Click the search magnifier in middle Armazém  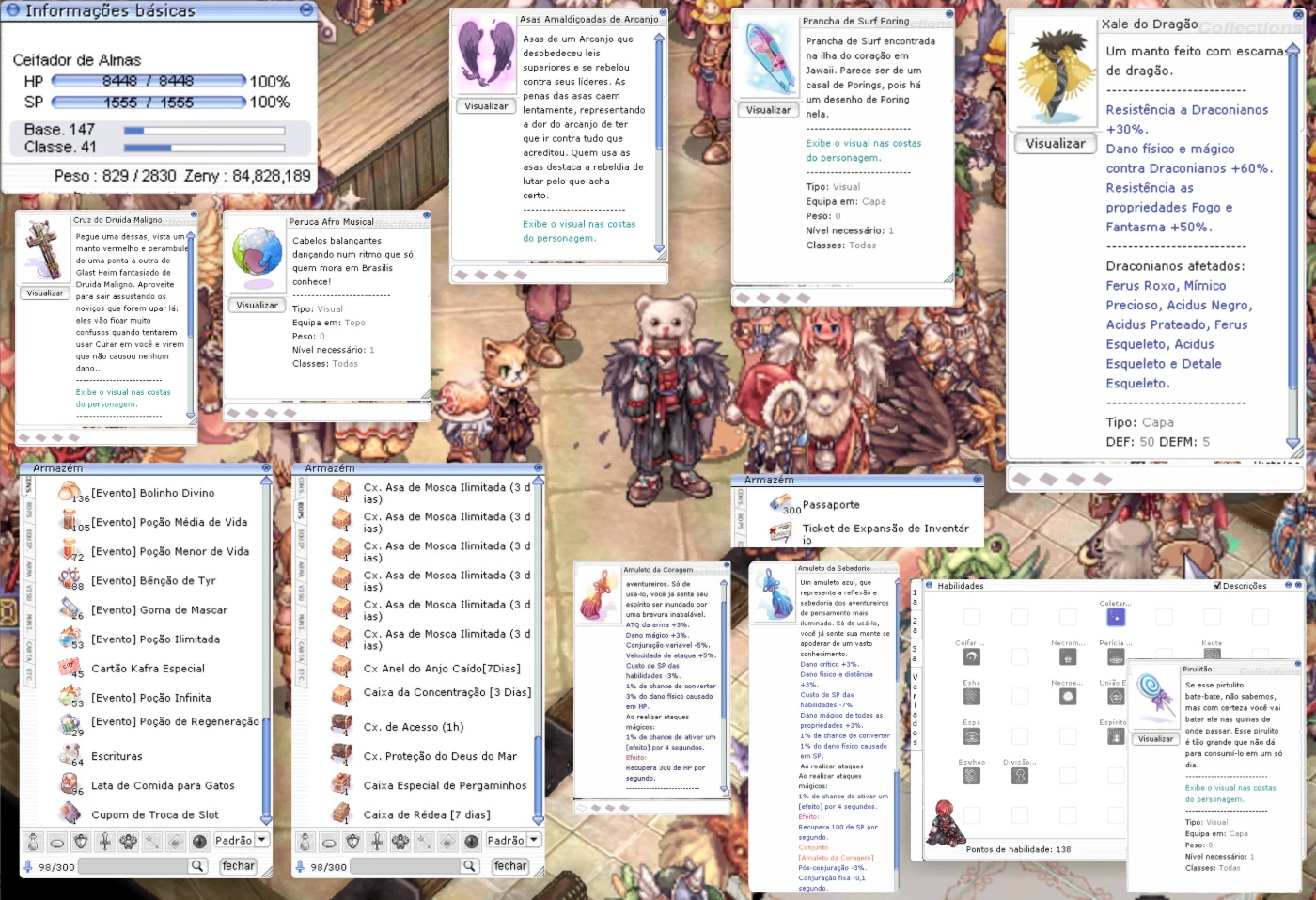[470, 866]
